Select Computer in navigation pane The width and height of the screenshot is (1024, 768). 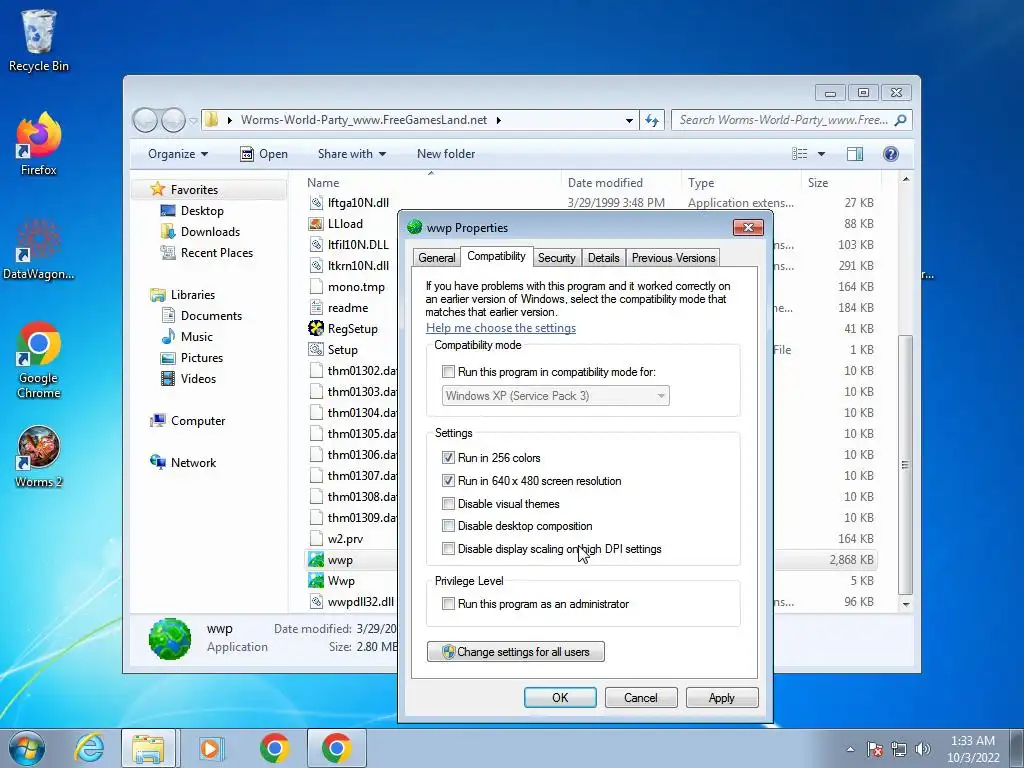(198, 421)
